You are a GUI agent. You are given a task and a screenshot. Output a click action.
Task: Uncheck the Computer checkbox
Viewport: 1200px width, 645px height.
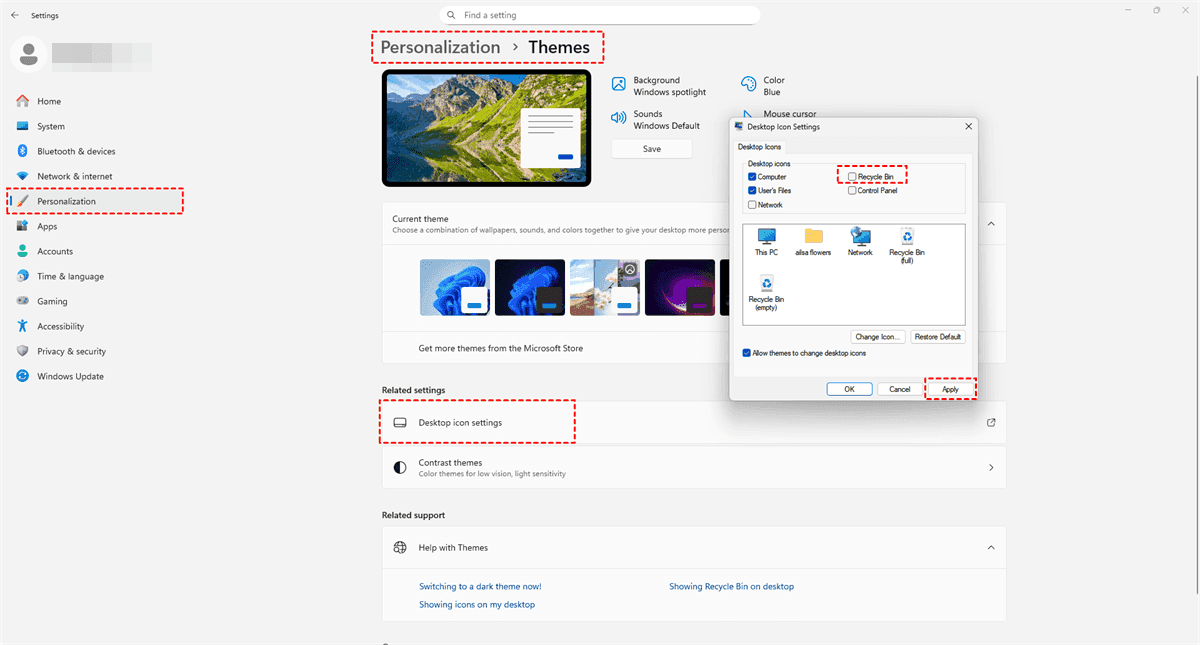(x=752, y=177)
